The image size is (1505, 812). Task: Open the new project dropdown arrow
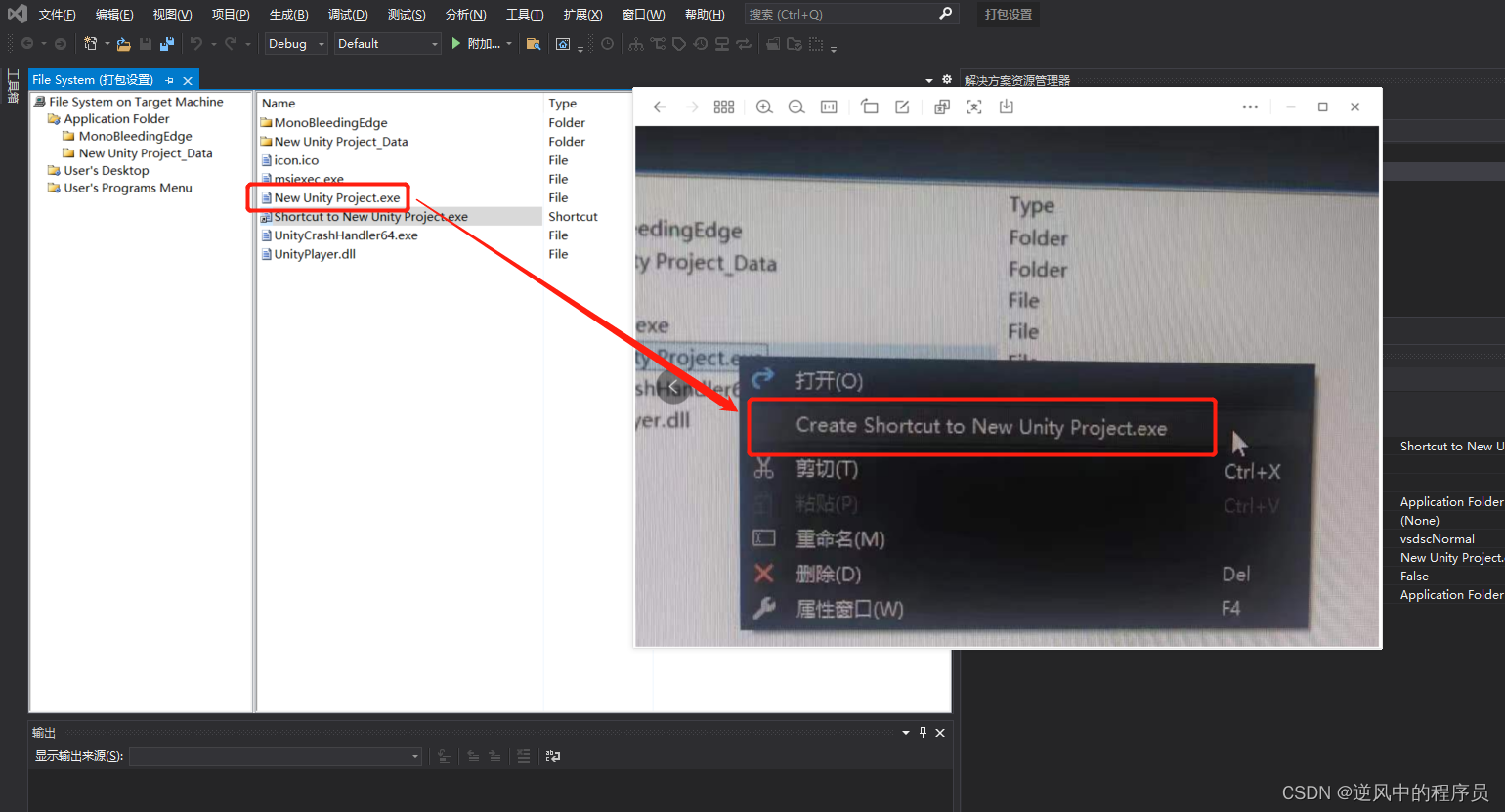(107, 44)
